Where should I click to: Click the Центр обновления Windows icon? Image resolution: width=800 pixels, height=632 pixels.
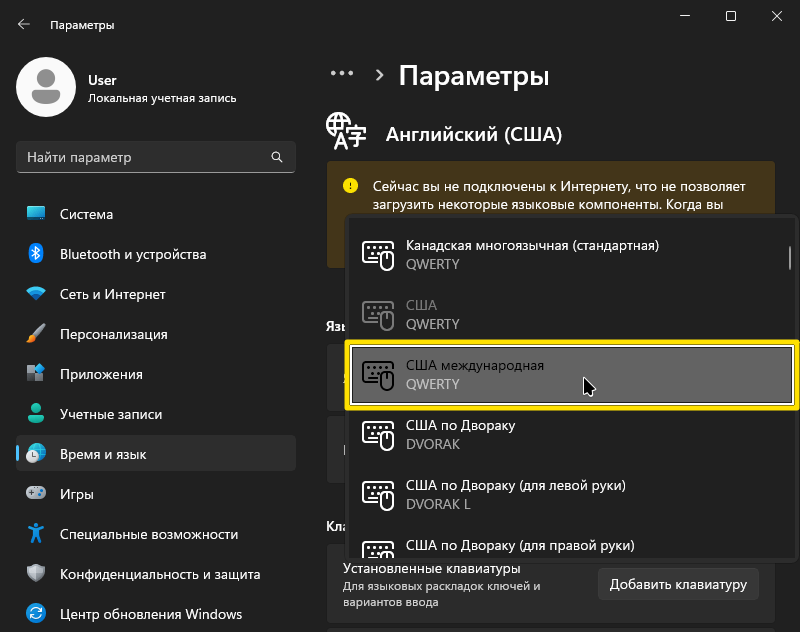pyautogui.click(x=36, y=614)
